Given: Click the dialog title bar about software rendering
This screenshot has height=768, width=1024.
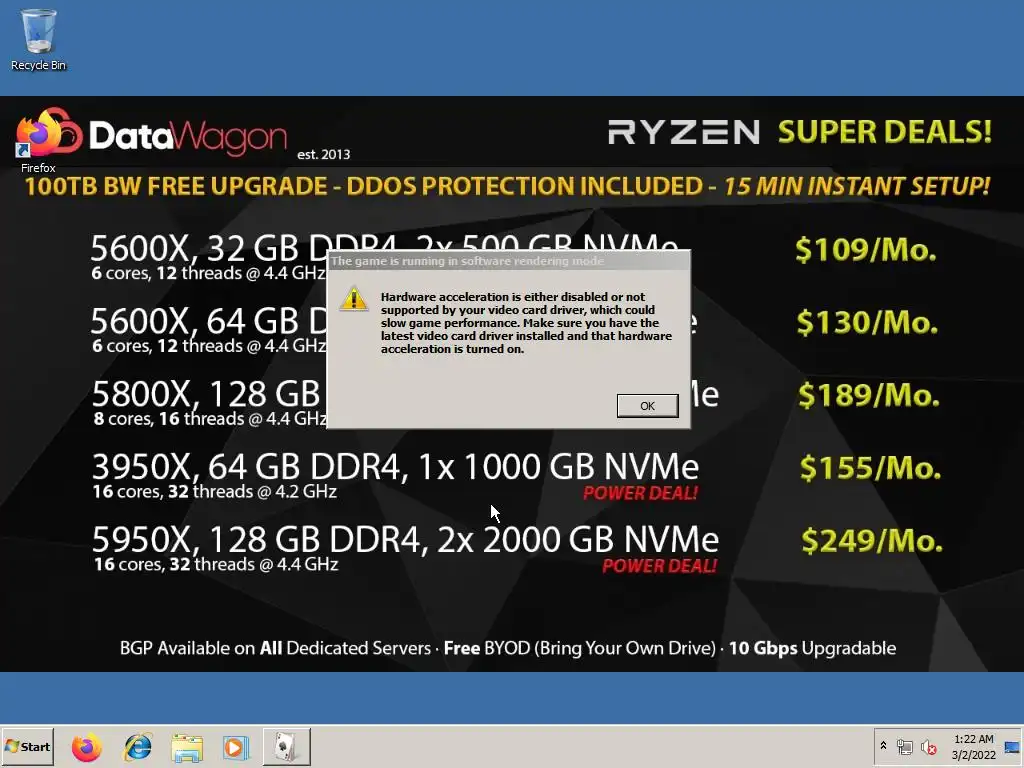Looking at the screenshot, I should [508, 261].
